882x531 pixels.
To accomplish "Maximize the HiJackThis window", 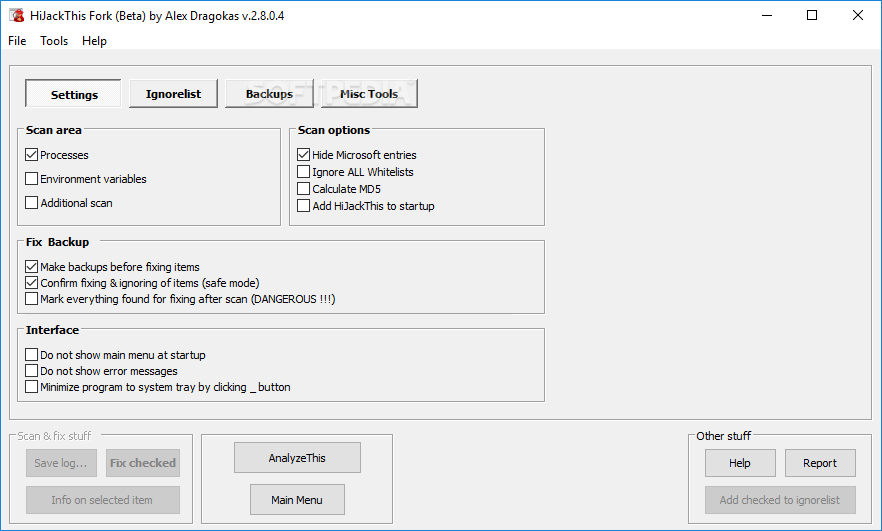I will [x=812, y=15].
